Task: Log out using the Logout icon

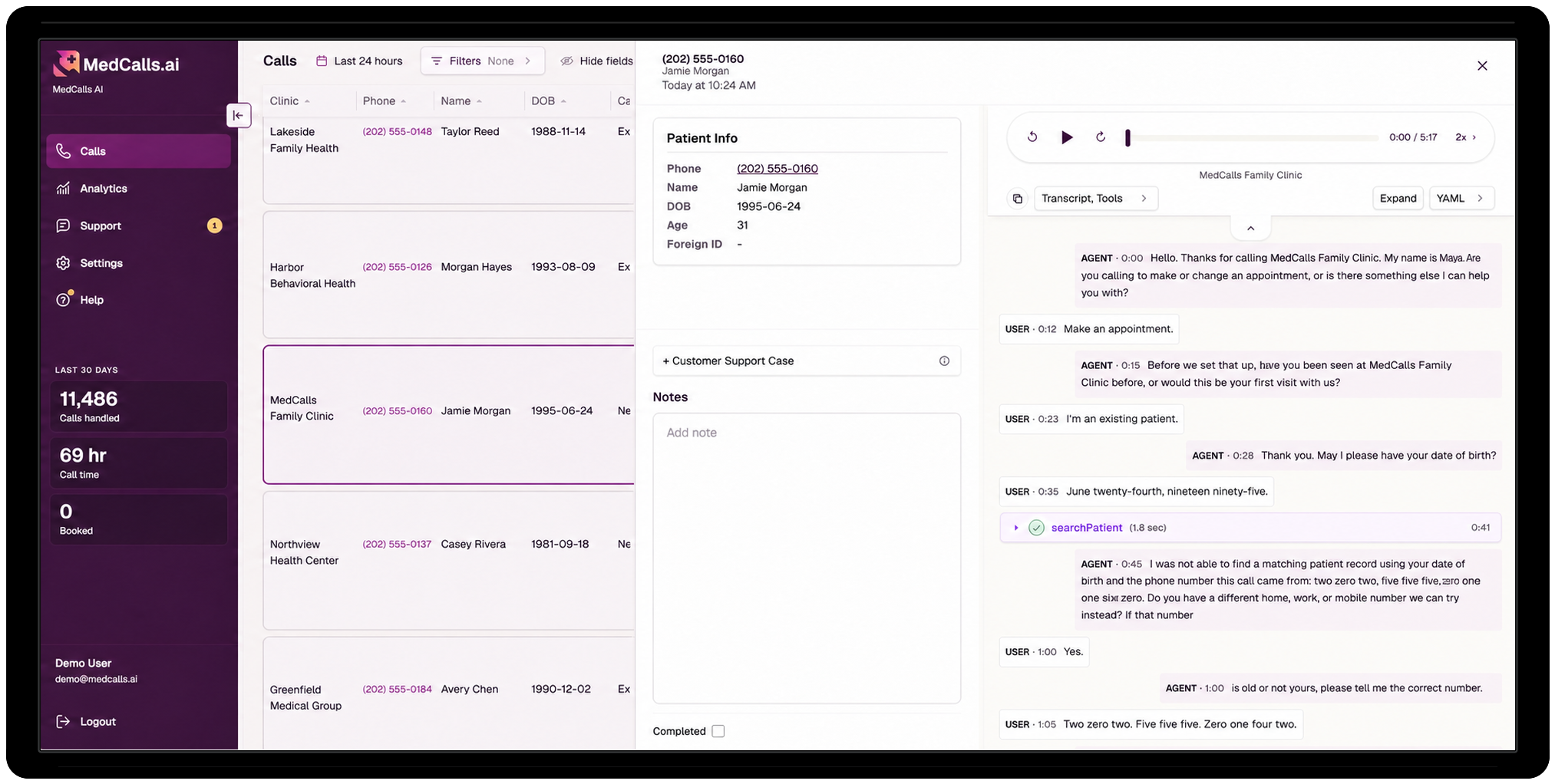Action: point(63,722)
